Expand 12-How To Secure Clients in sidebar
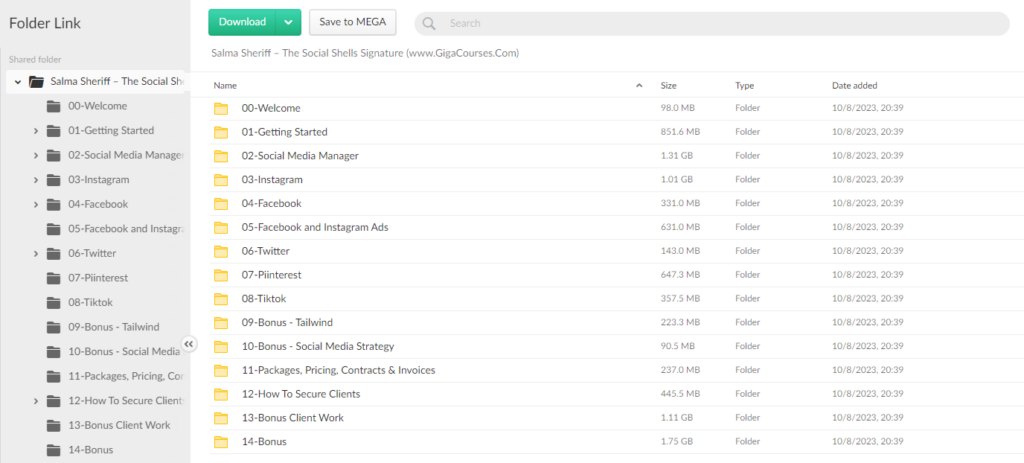Image resolution: width=1024 pixels, height=463 pixels. coord(36,401)
